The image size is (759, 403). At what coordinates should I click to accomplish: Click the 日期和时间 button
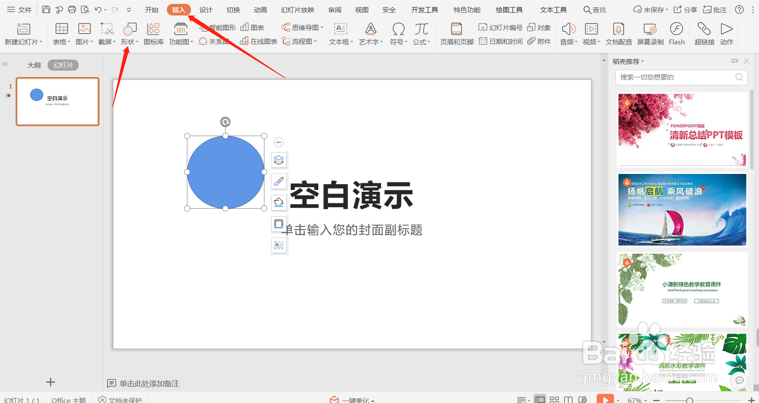500,42
